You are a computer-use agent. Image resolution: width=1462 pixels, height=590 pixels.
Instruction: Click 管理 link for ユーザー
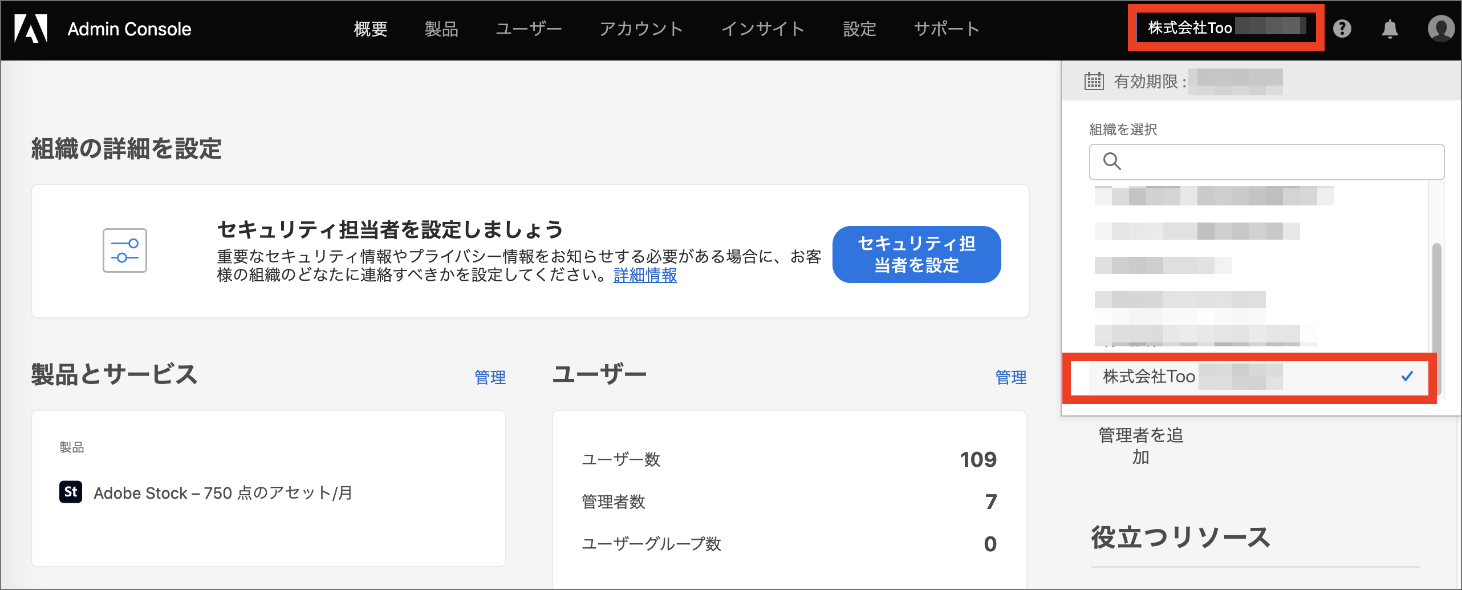tap(1011, 377)
